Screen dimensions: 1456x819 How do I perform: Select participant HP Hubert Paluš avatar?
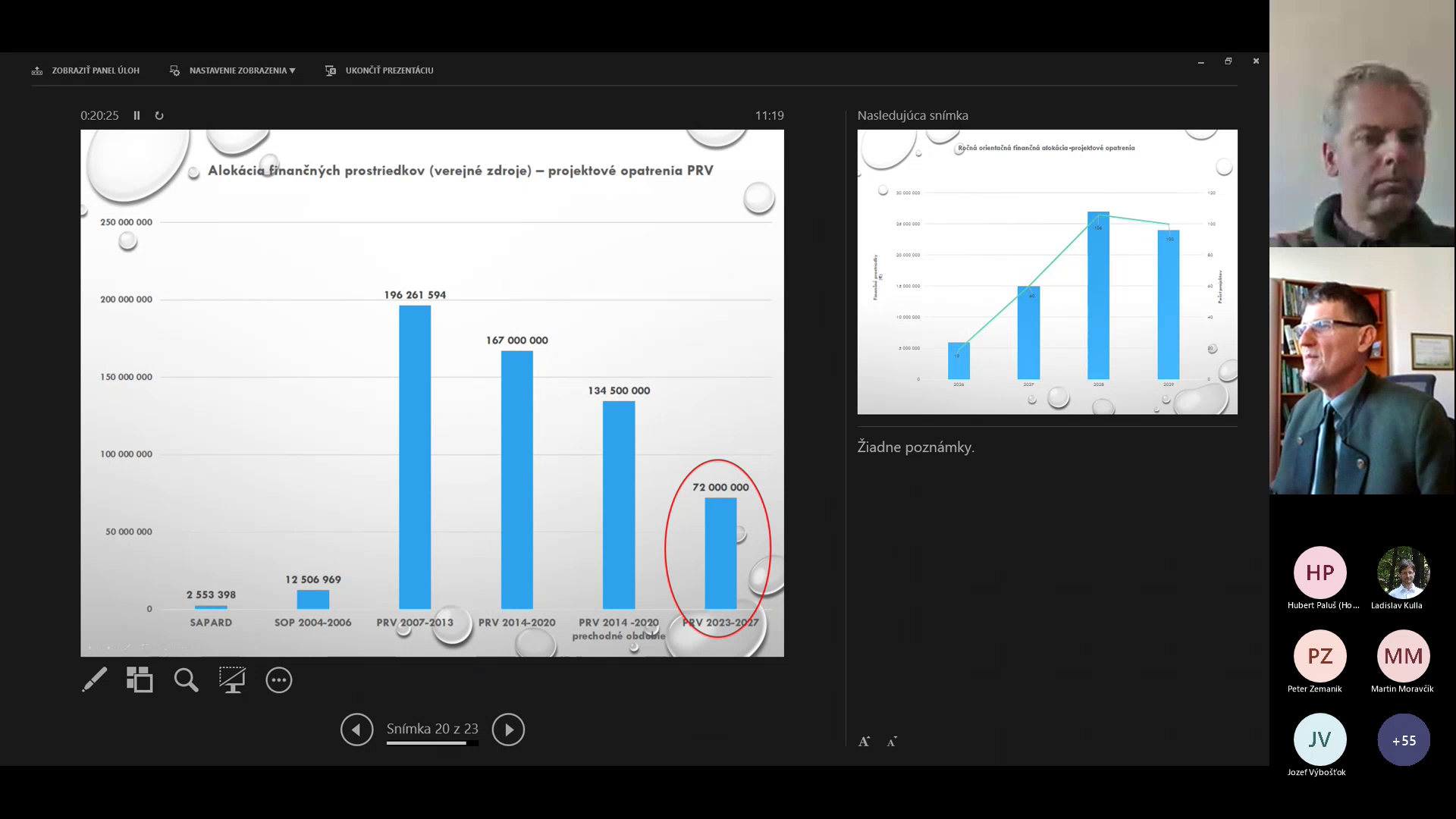click(1319, 573)
